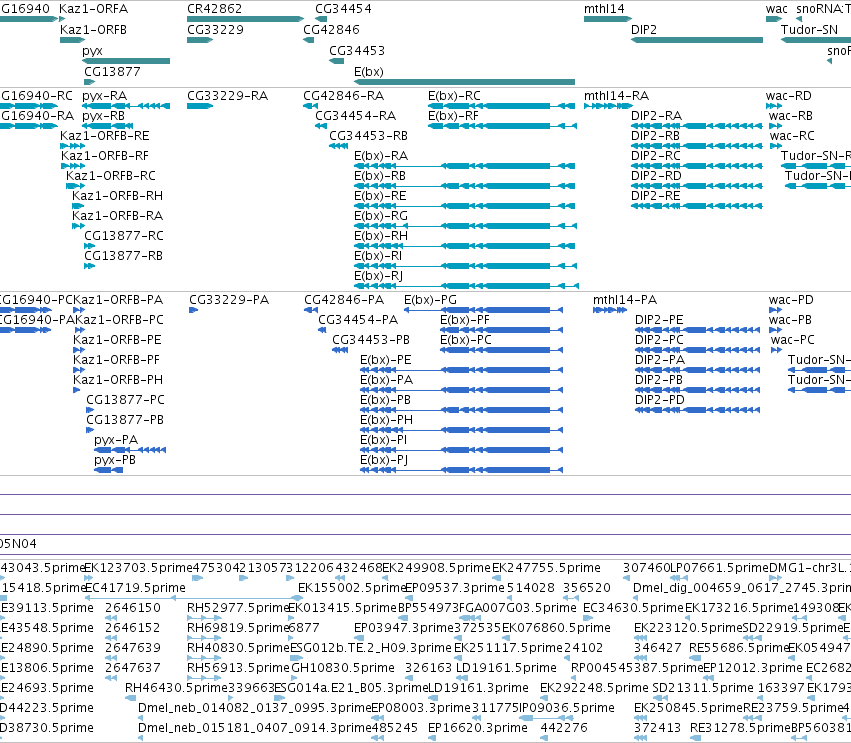Select the Kaz1-ORFB-PF protein label

pos(116,360)
